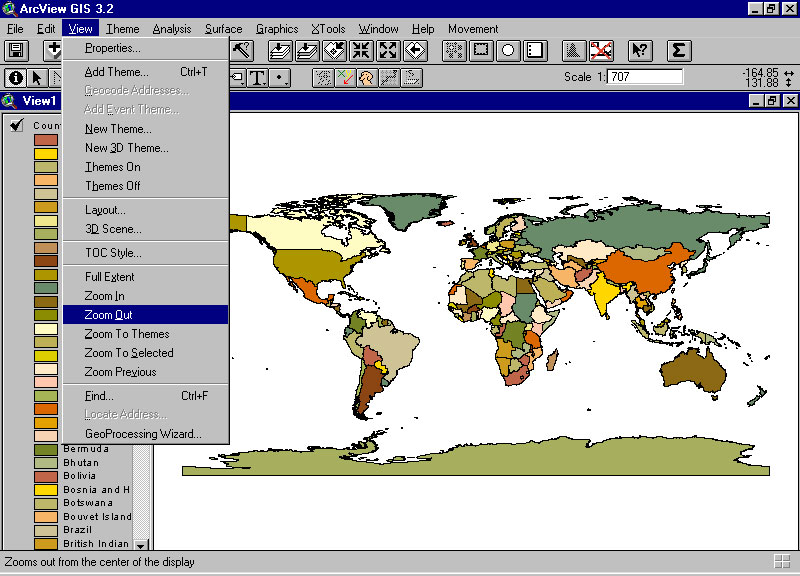The height and width of the screenshot is (576, 800).
Task: Open the Analysis menu
Action: tap(172, 29)
